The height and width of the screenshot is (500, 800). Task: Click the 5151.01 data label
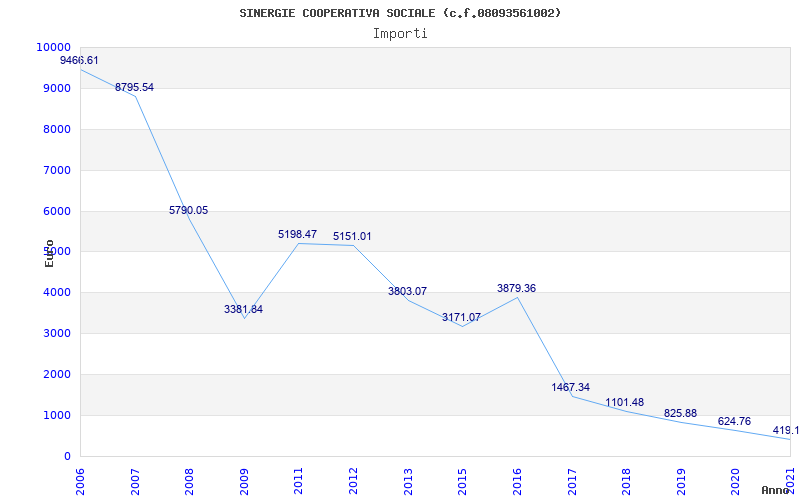352,237
